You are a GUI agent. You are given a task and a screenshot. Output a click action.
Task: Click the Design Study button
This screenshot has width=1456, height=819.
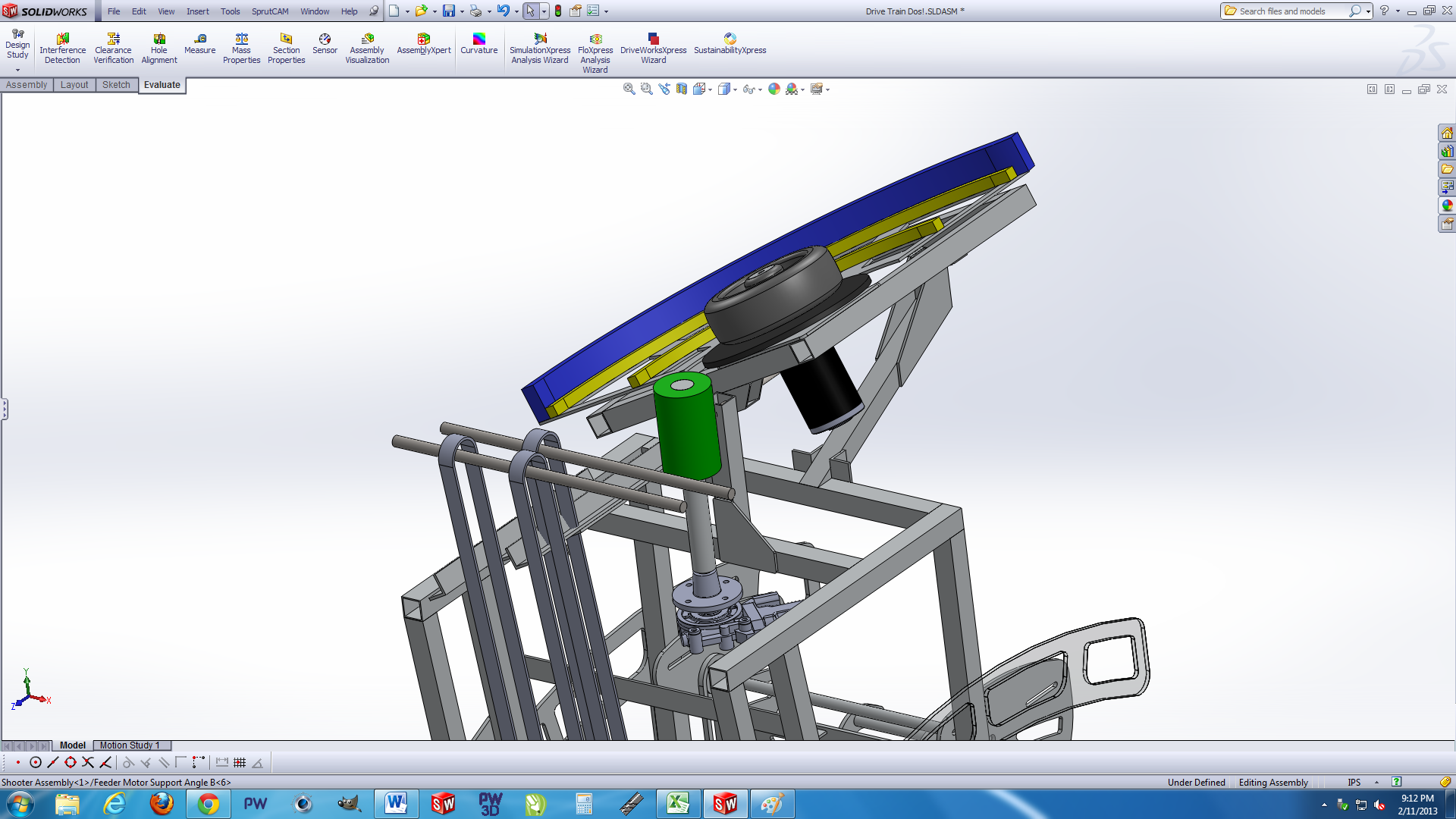point(17,45)
